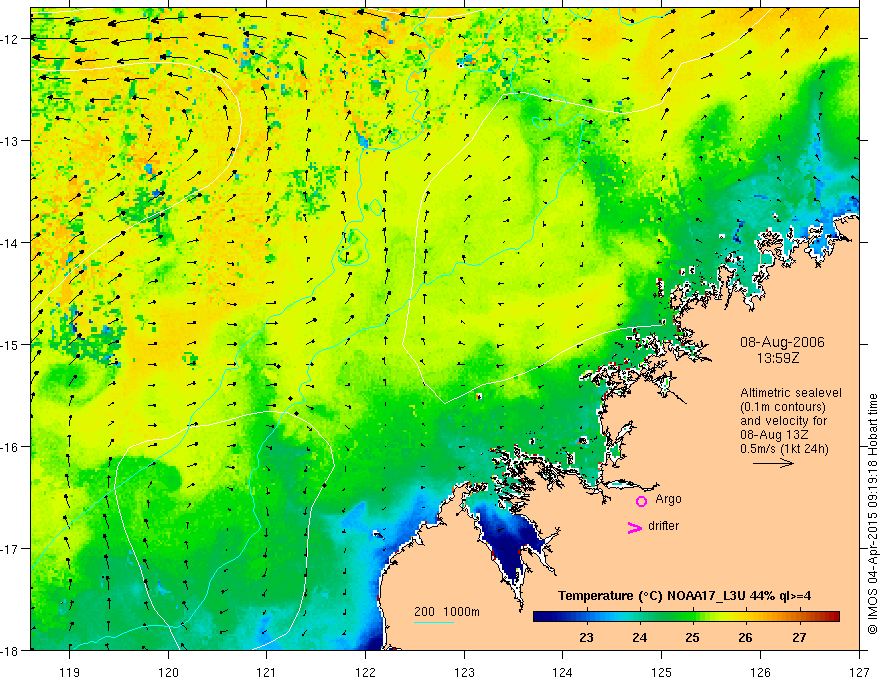880x680 pixels.
Task: Click the '08-Aug-2006' date text
Action: 782,342
